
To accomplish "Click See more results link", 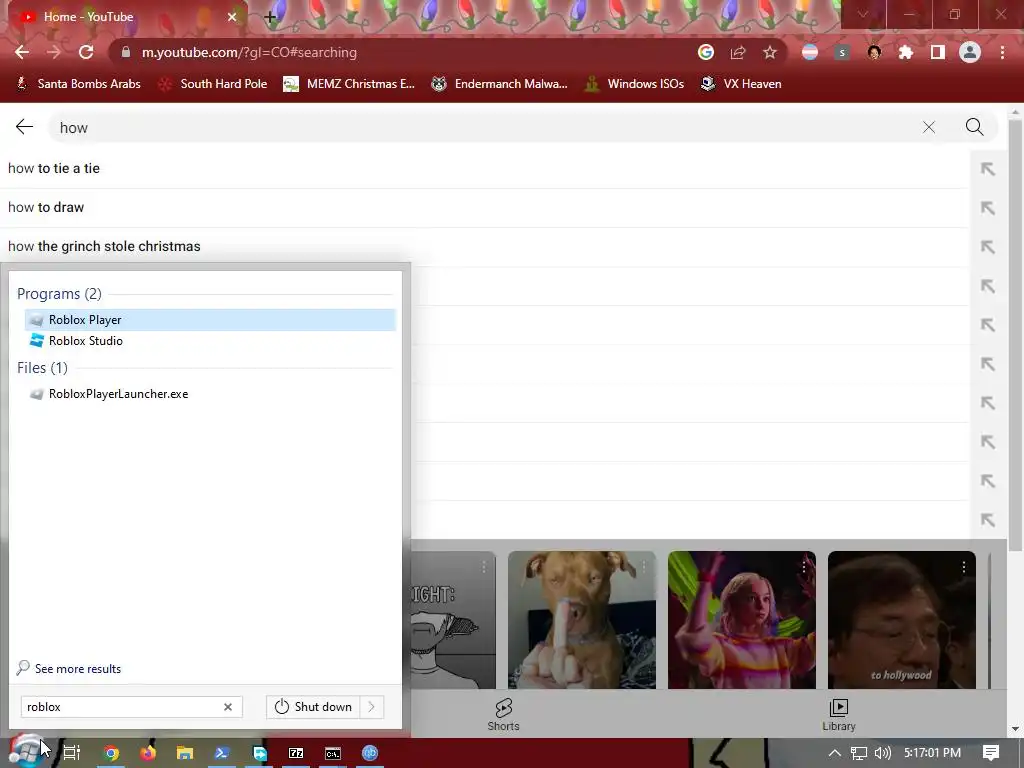I will click(x=69, y=668).
